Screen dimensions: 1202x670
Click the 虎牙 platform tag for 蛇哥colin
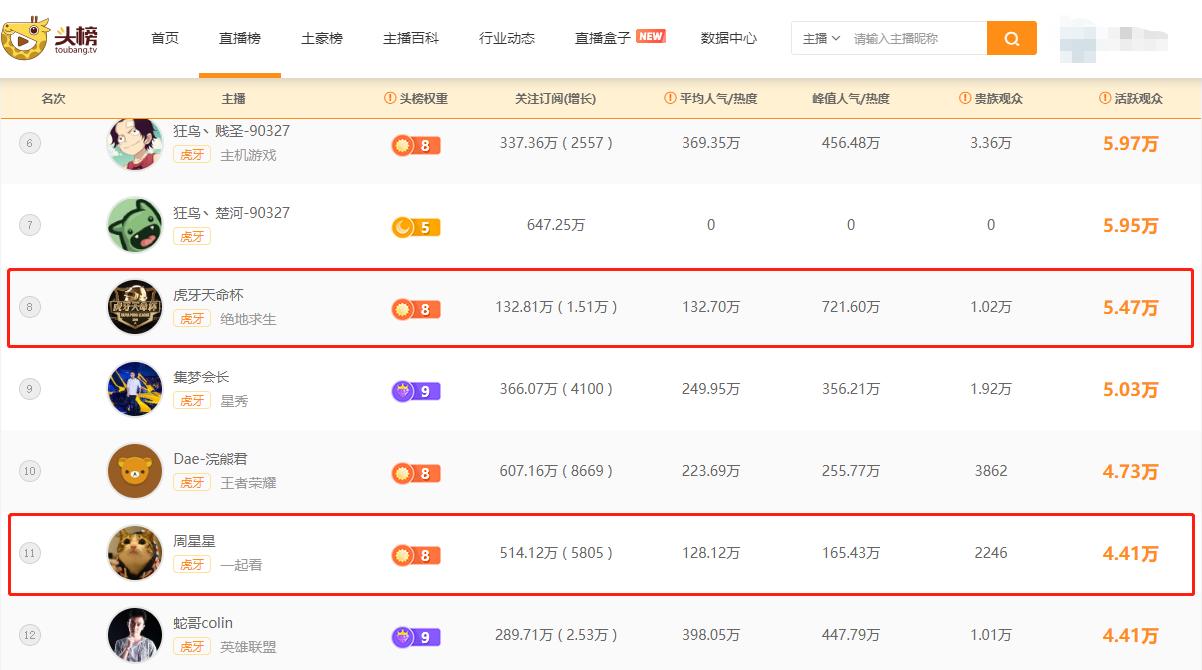pos(192,647)
